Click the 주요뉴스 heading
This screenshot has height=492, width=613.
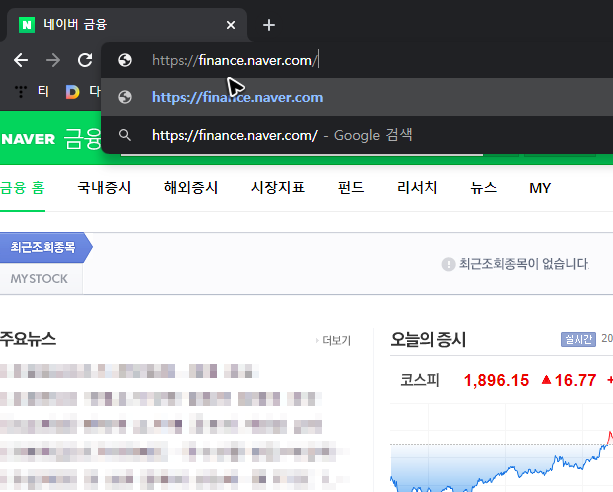[x=28, y=339]
